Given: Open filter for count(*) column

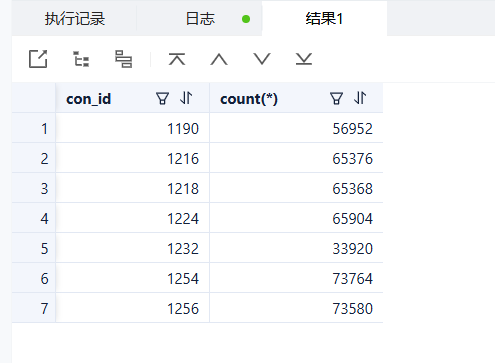Looking at the screenshot, I should (336, 99).
